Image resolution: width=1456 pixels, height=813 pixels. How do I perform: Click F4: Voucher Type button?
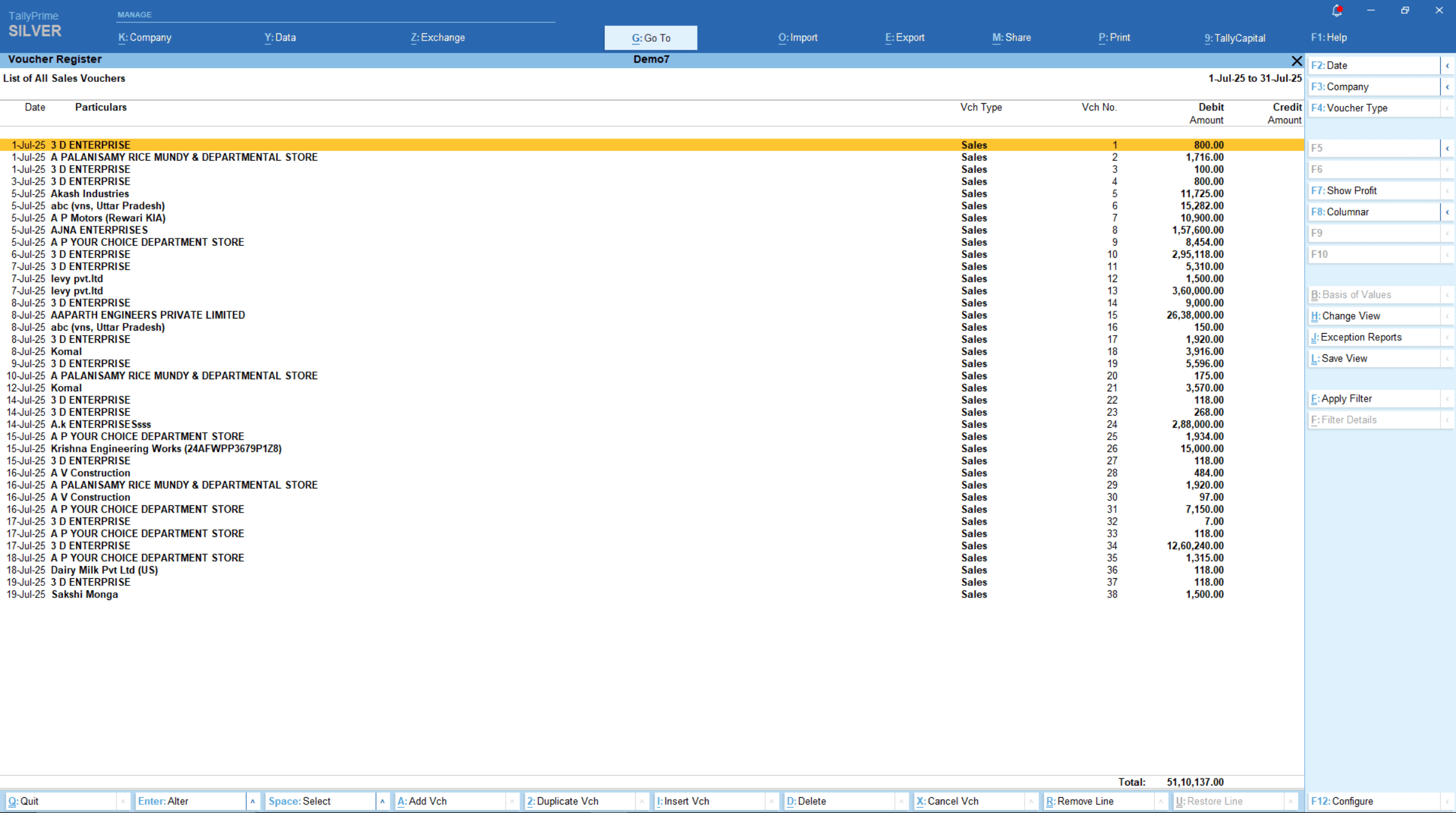(x=1373, y=108)
